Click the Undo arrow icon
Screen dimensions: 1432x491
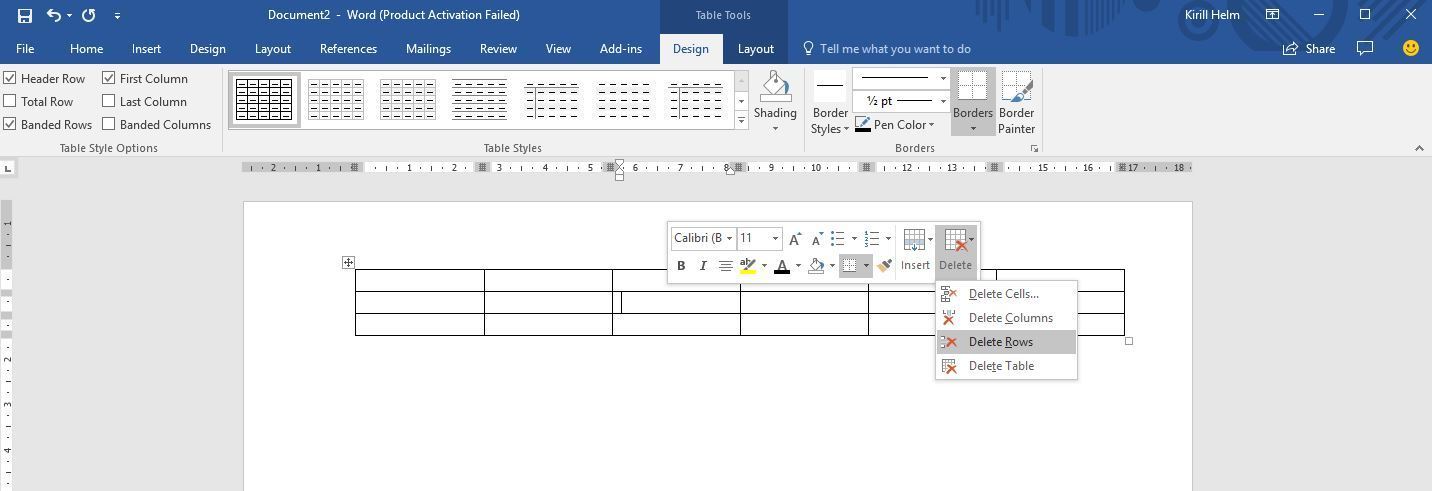tap(54, 15)
